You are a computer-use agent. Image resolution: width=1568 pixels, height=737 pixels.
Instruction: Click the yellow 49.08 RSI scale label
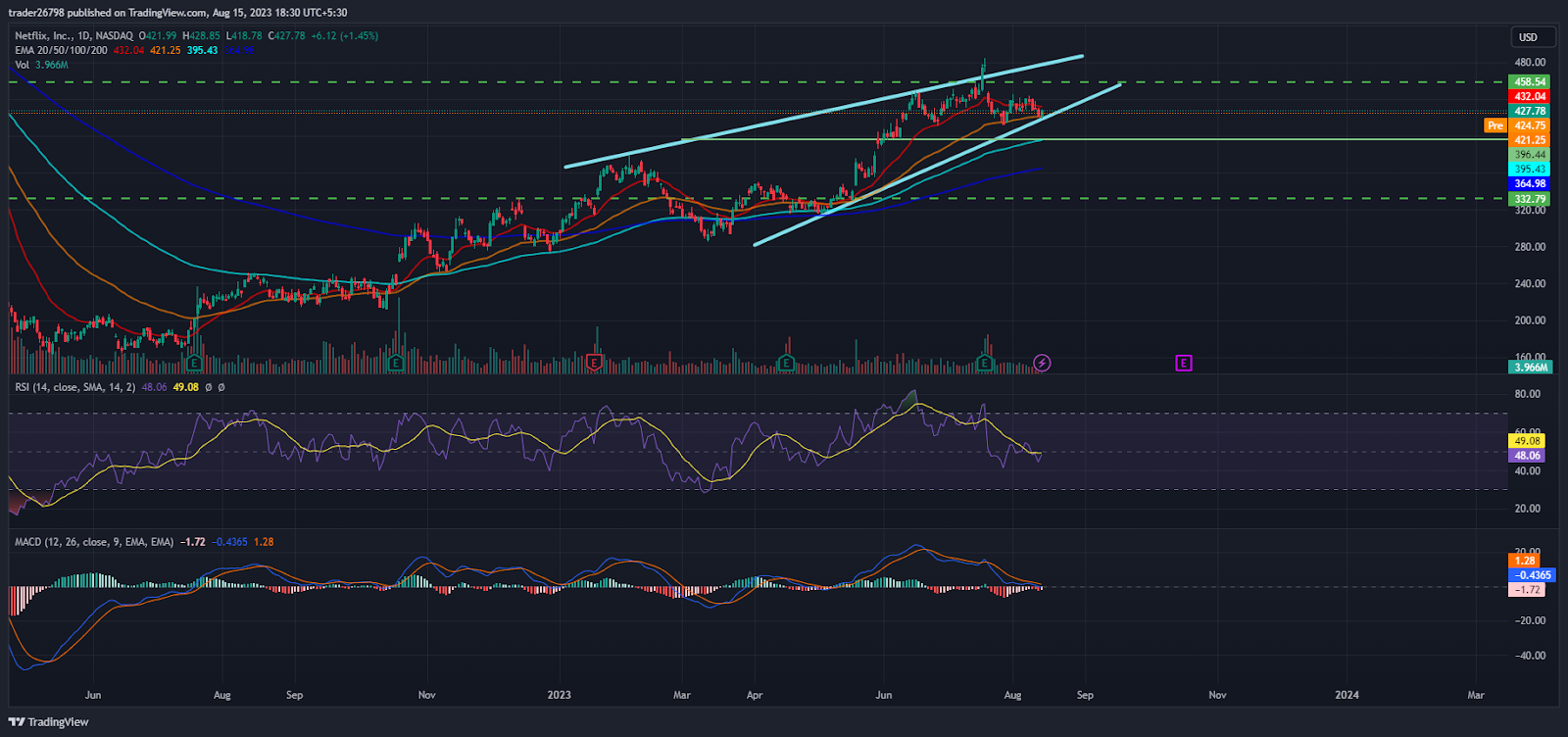coord(1529,441)
